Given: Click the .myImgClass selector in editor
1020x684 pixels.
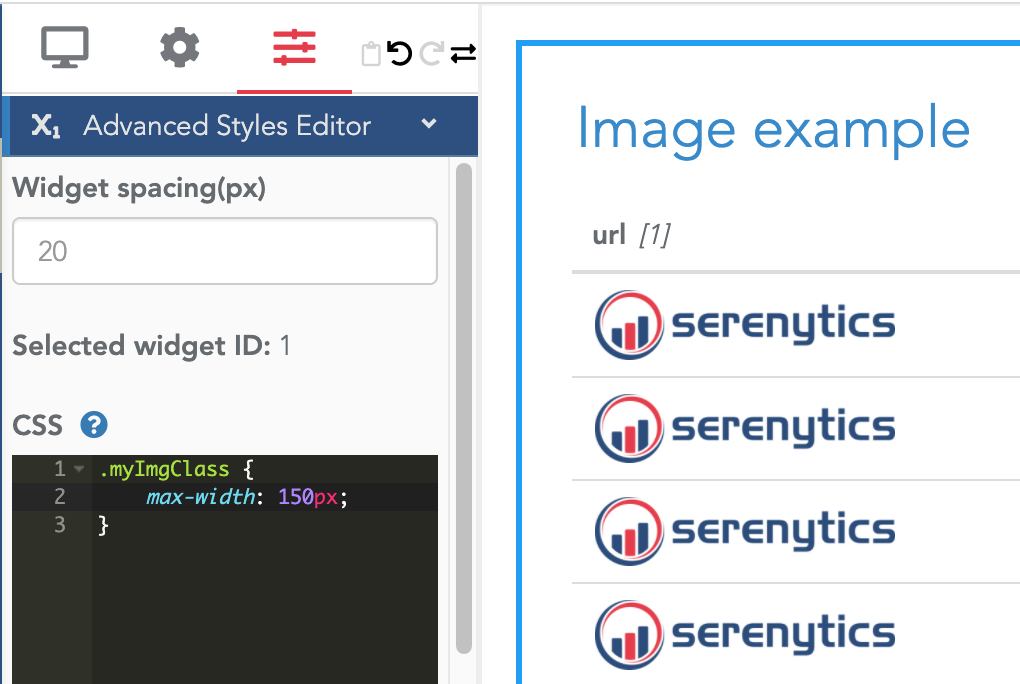Looking at the screenshot, I should (164, 469).
